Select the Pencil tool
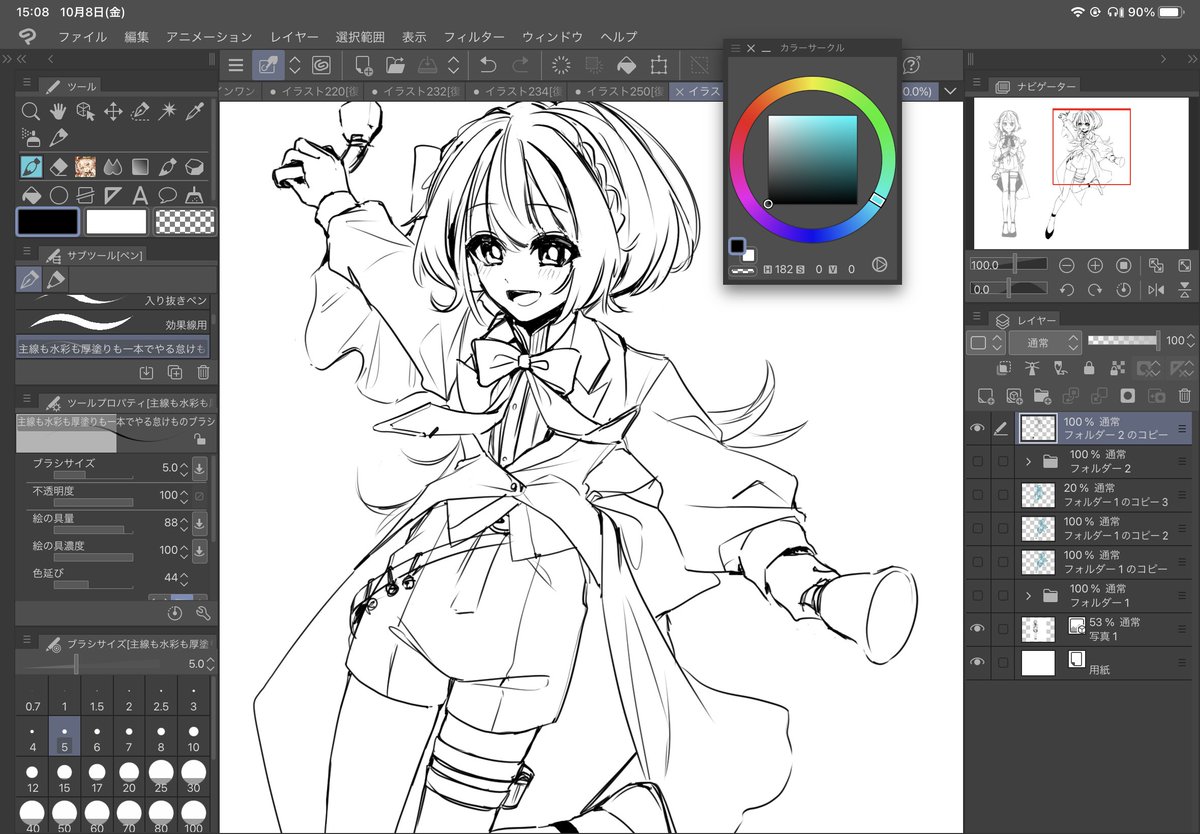The height and width of the screenshot is (834, 1200). coord(58,138)
